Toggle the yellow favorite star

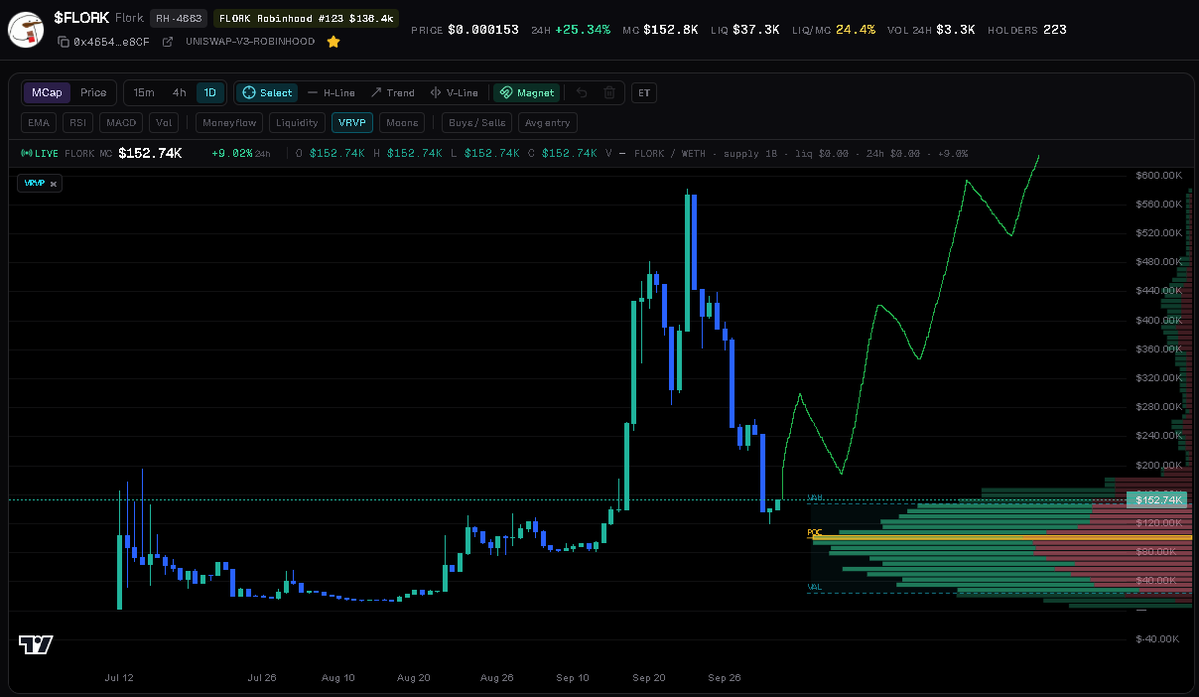pyautogui.click(x=333, y=42)
